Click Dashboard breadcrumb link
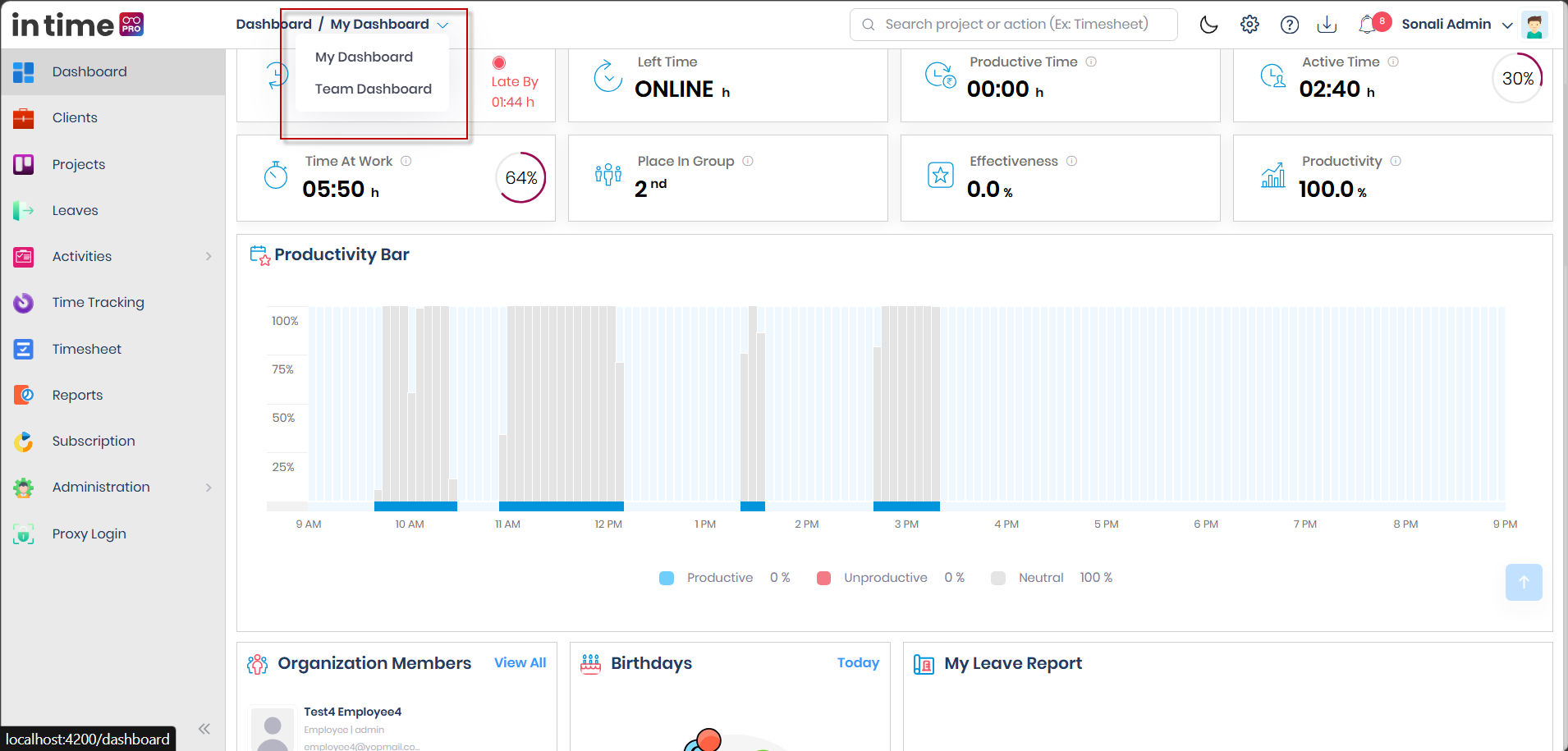1568x751 pixels. click(x=273, y=24)
